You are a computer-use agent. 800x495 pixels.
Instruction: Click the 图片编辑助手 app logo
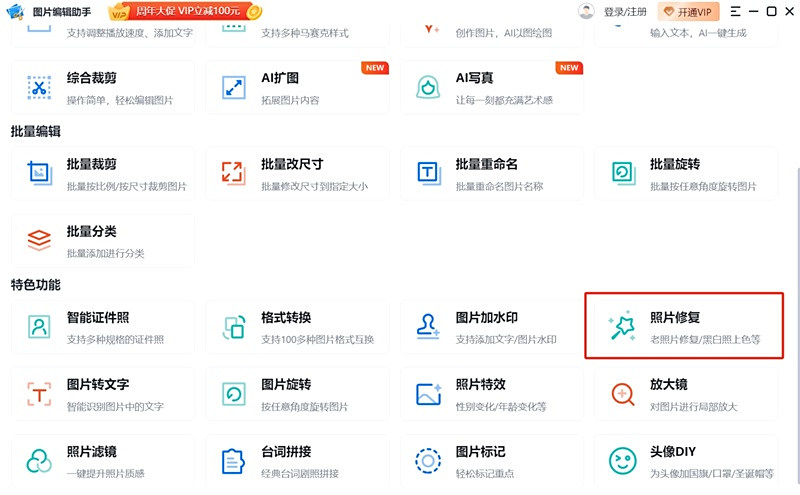tap(15, 11)
